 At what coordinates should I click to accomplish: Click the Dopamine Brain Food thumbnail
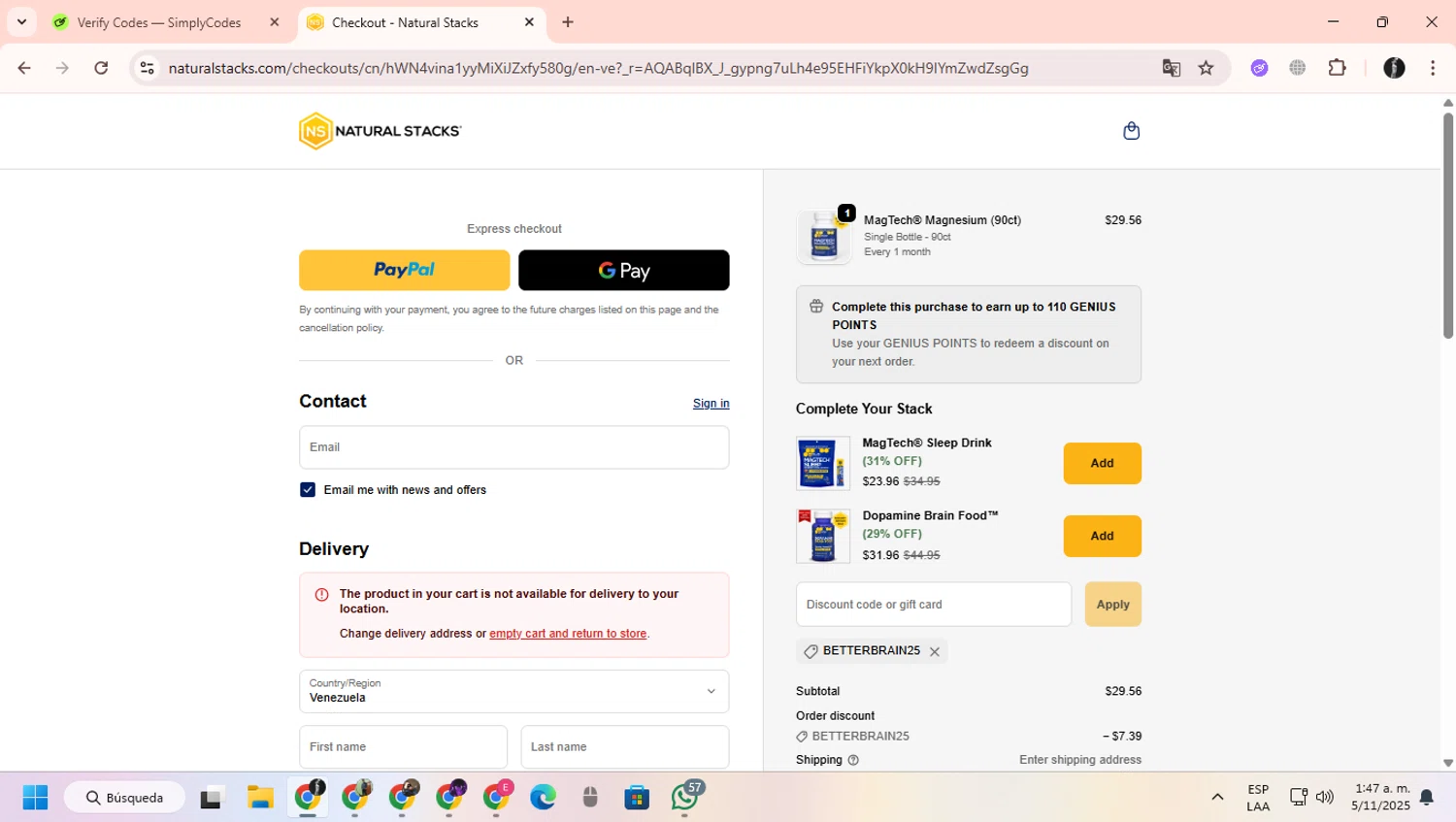823,536
